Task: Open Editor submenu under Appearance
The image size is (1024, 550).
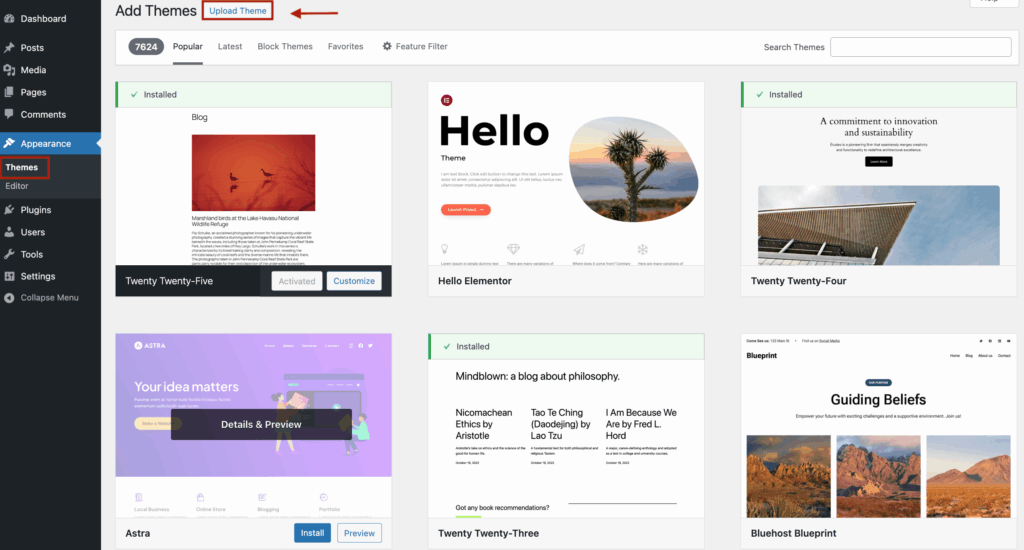Action: pos(17,186)
